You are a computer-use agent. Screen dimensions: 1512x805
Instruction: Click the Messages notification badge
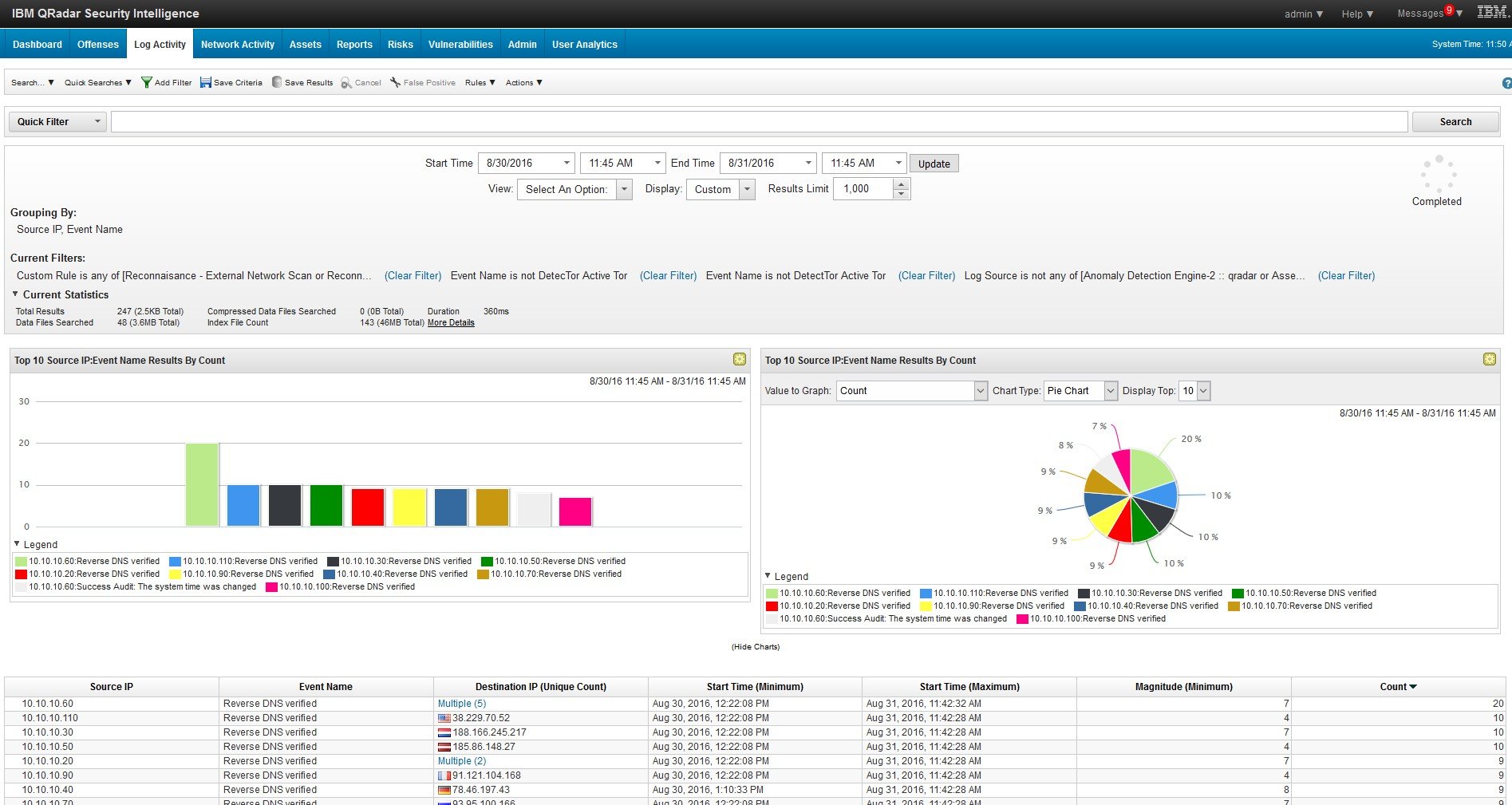coord(1449,10)
